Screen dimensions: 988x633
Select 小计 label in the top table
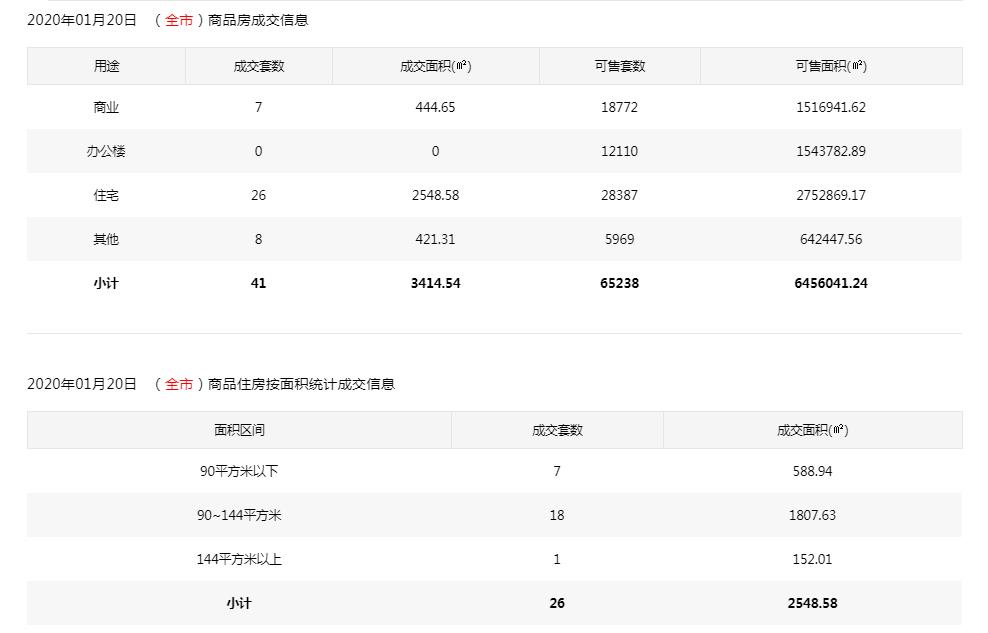[x=106, y=283]
